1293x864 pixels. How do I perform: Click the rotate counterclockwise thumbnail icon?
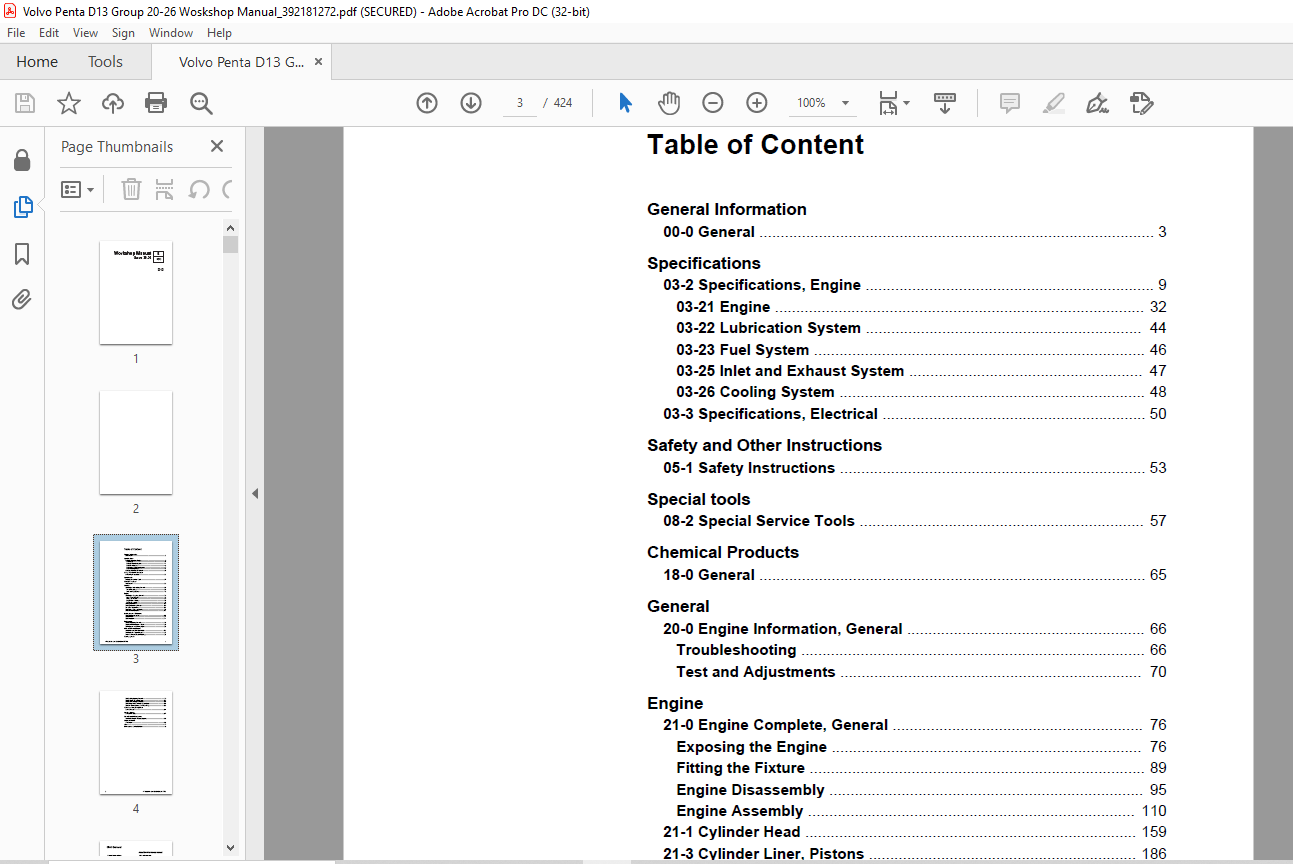coord(199,189)
